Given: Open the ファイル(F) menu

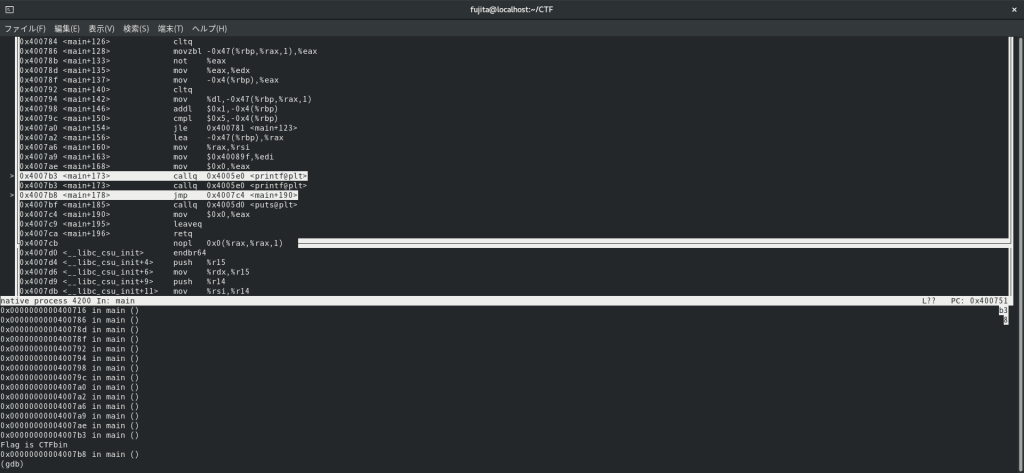Looking at the screenshot, I should (x=25, y=28).
